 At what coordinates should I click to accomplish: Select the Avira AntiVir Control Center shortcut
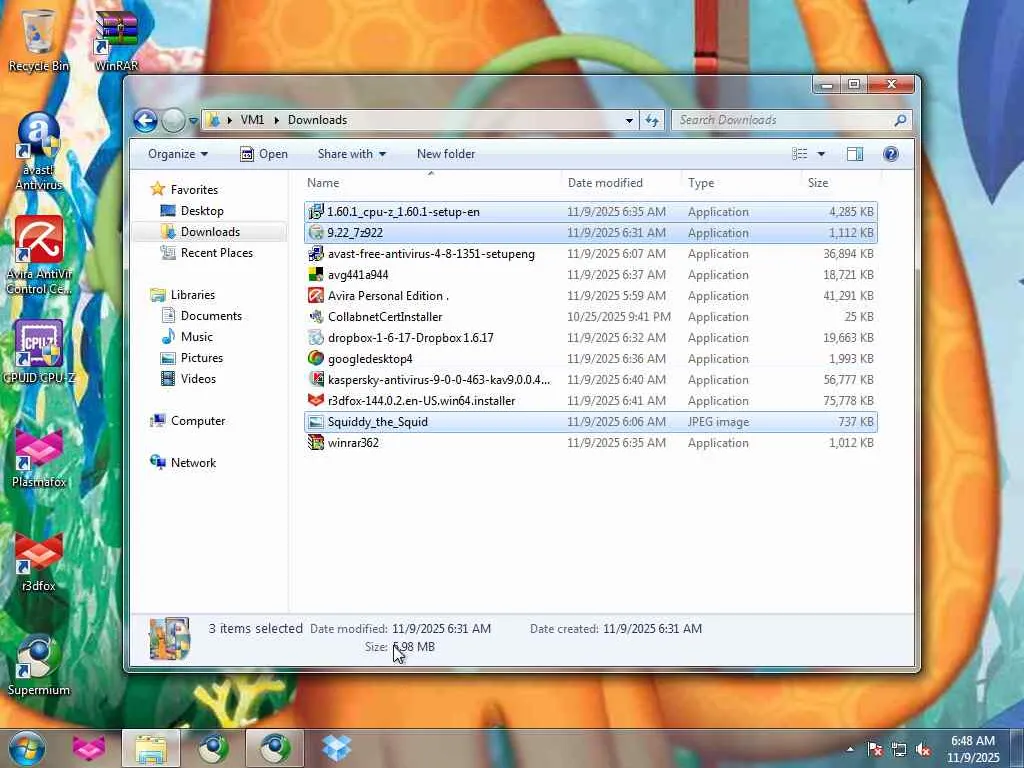pyautogui.click(x=38, y=255)
